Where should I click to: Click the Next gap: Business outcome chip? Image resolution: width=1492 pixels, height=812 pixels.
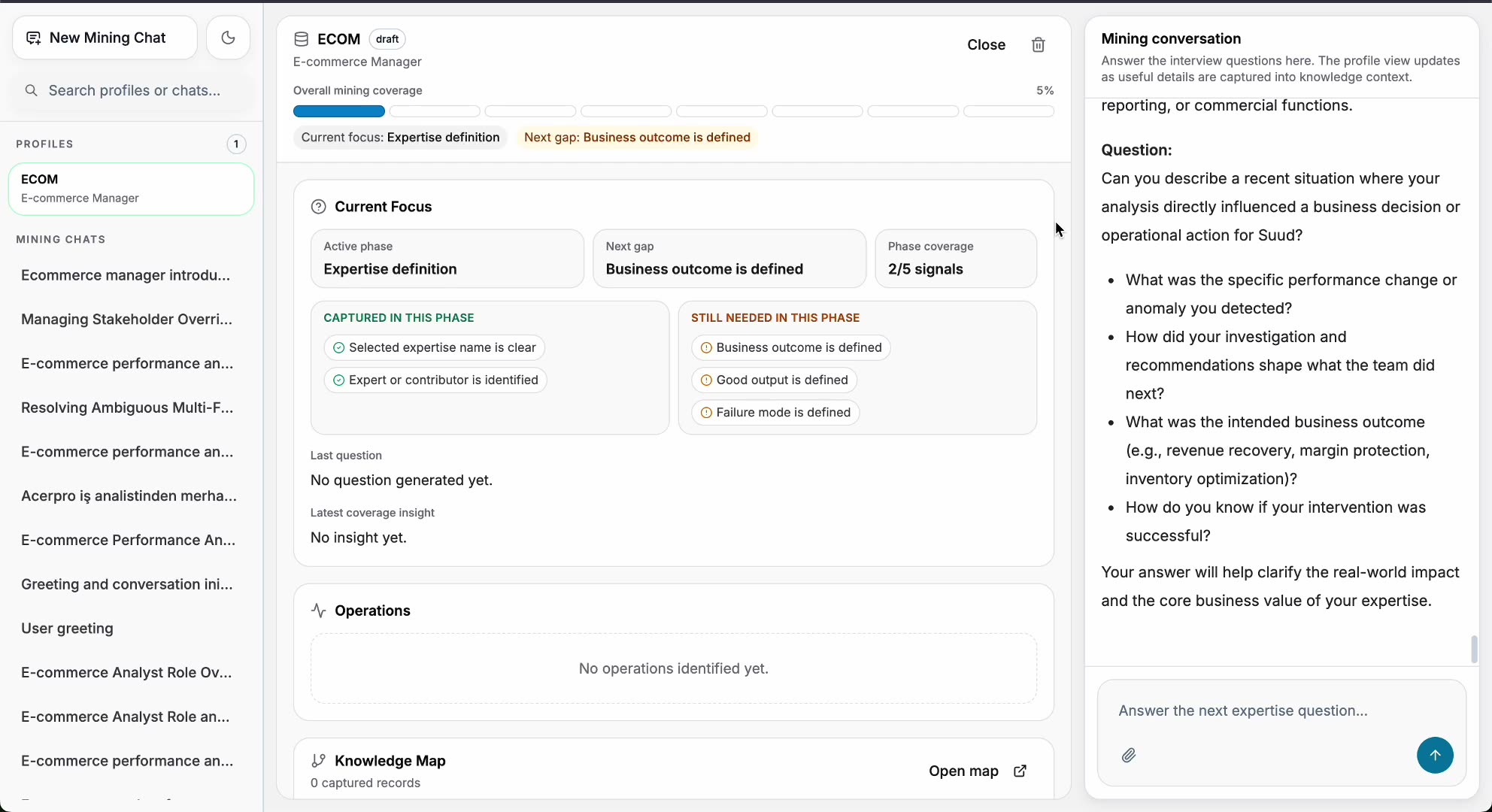point(637,138)
